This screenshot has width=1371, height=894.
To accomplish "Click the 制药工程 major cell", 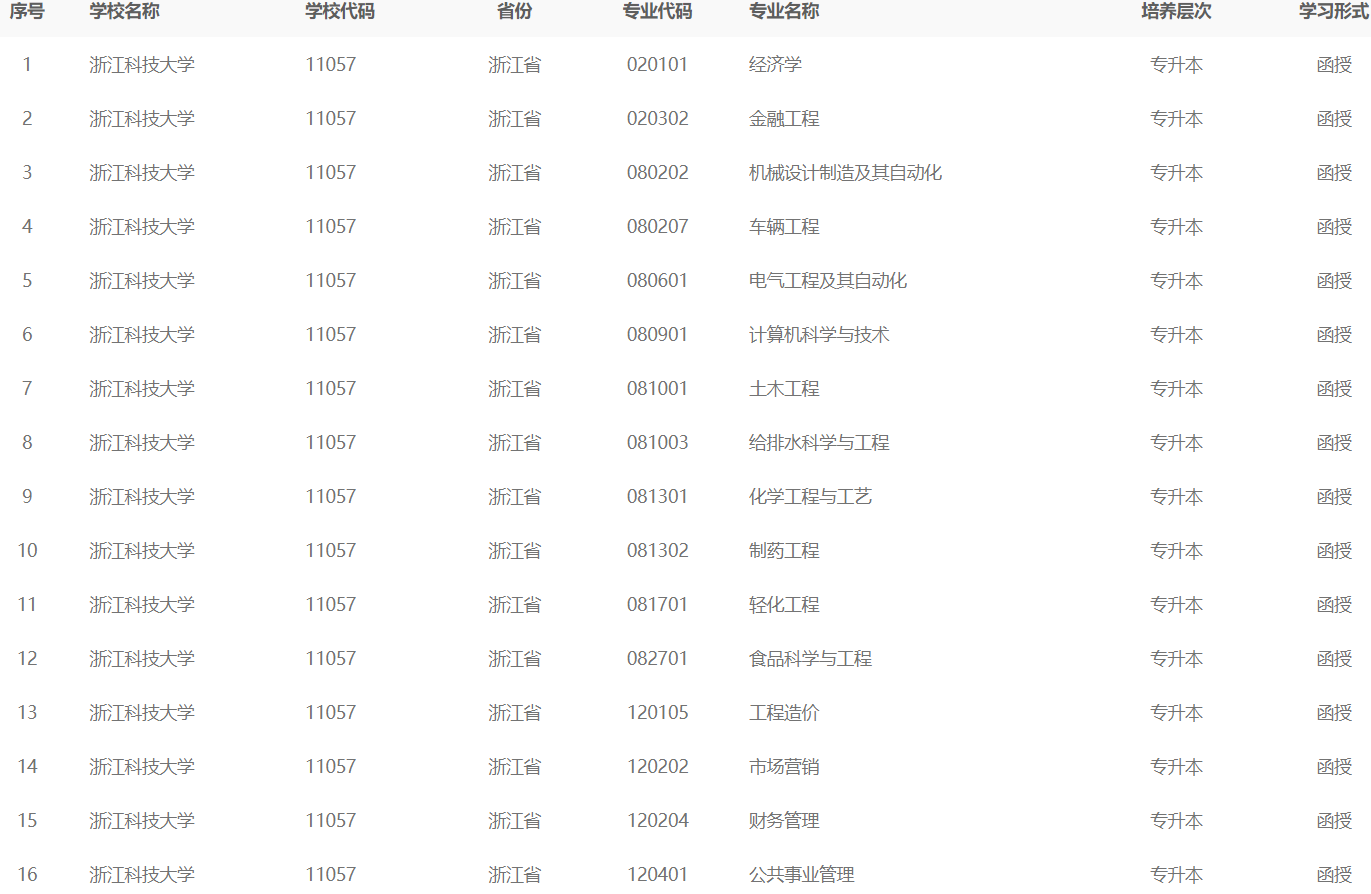I will 784,551.
